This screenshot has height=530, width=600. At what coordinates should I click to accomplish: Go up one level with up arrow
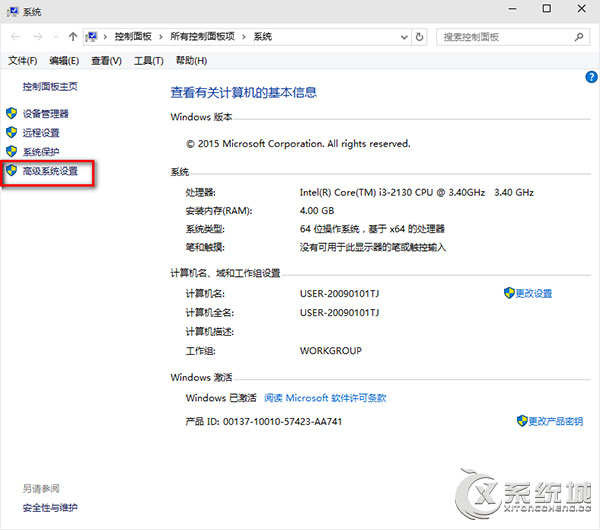click(x=73, y=37)
